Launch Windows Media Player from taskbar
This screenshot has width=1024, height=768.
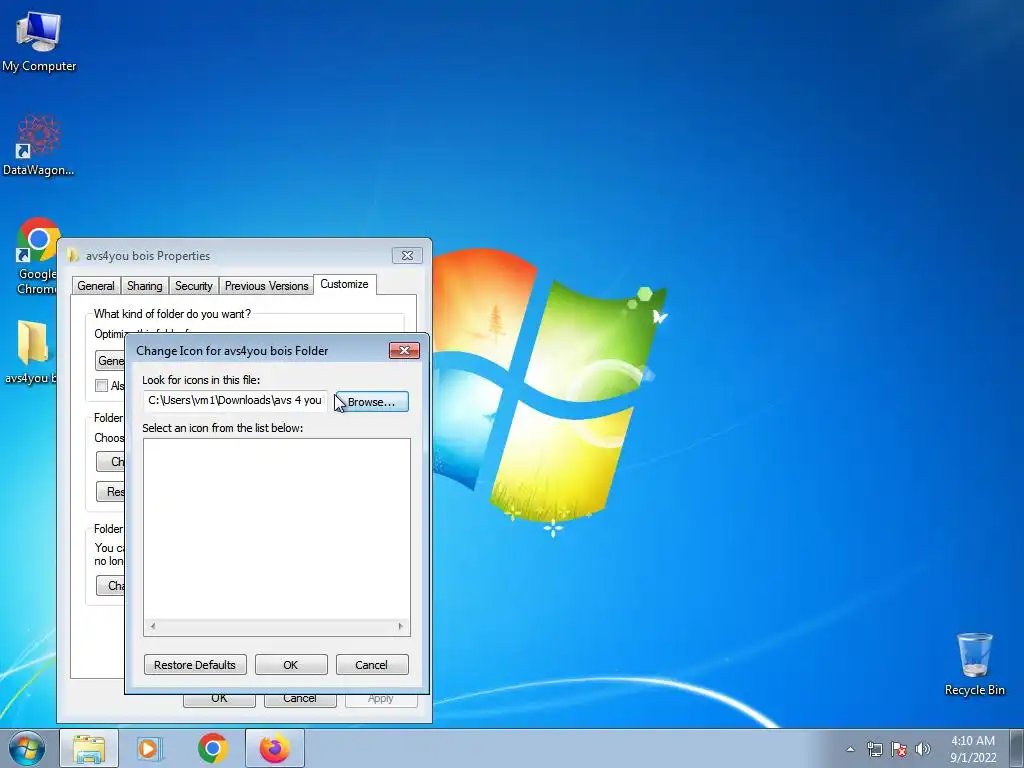click(x=150, y=748)
